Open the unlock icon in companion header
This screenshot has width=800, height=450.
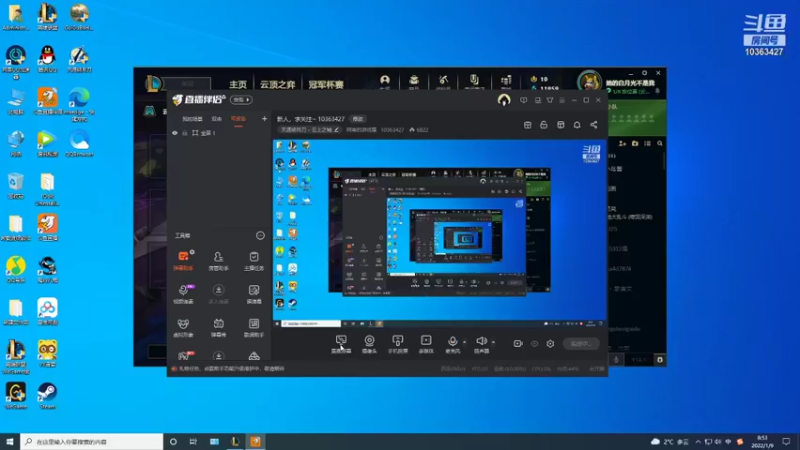(543, 124)
